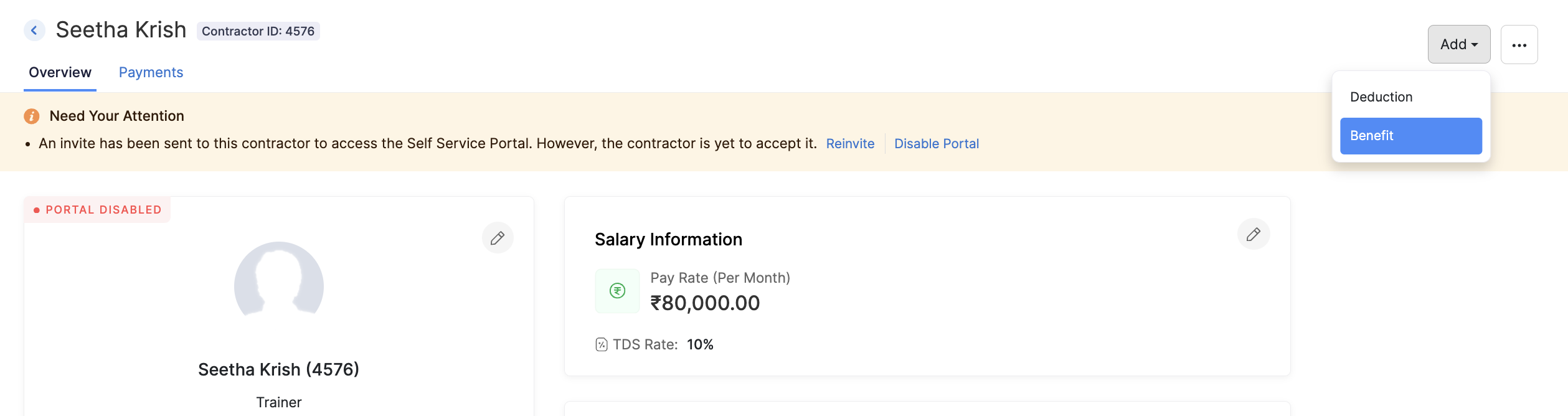Click the Contractor ID: 4576 badge
The height and width of the screenshot is (416, 1568).
(258, 31)
